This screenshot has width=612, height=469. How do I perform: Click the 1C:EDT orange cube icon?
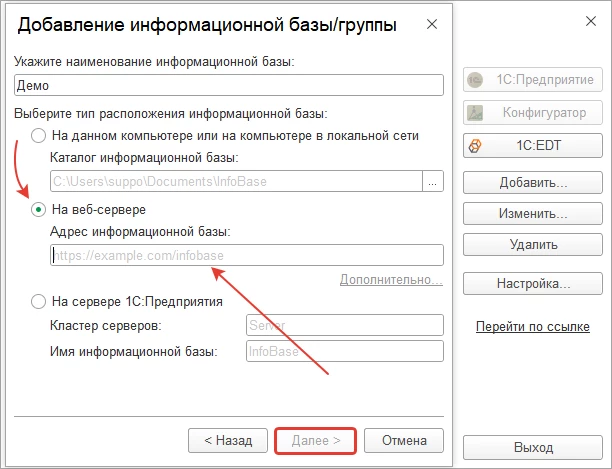click(x=475, y=146)
